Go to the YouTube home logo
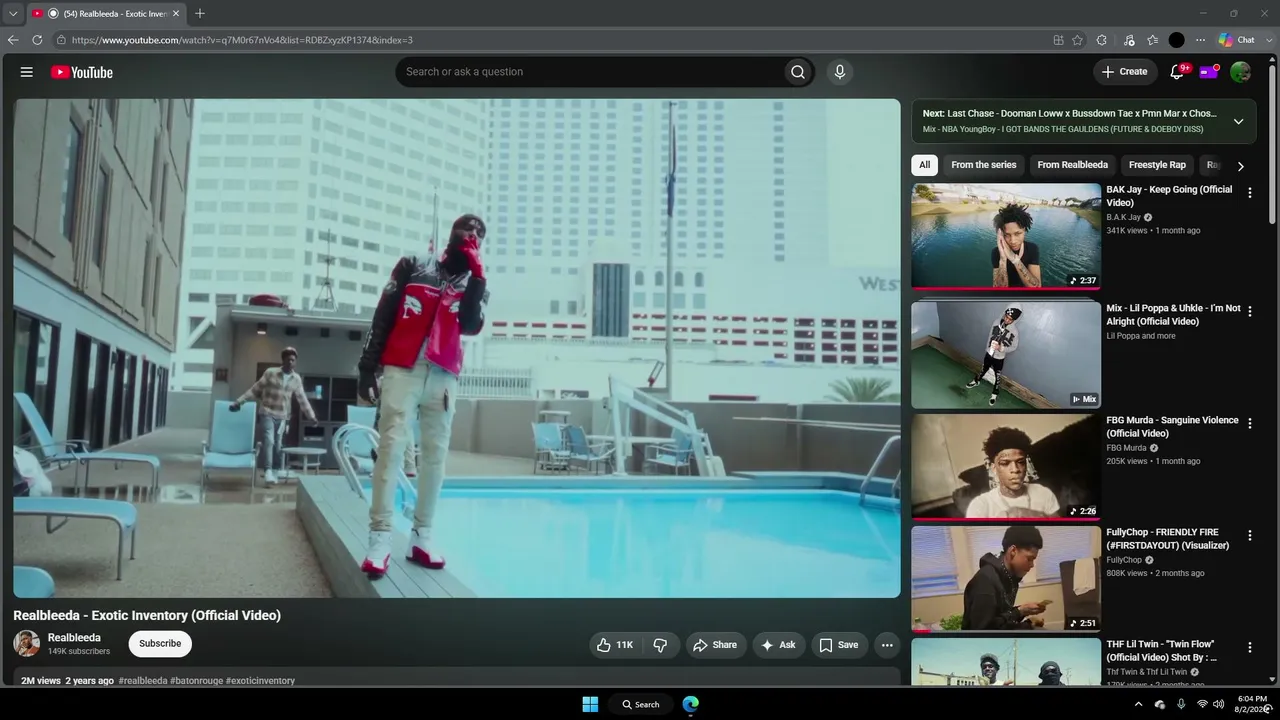The image size is (1280, 720). 82,72
